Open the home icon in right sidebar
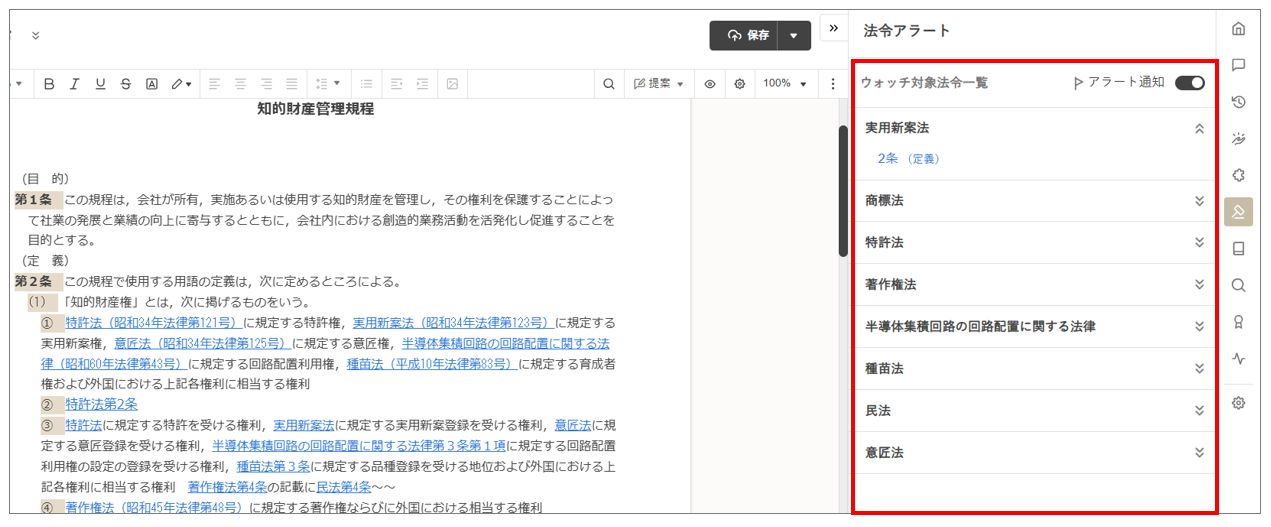 tap(1238, 28)
